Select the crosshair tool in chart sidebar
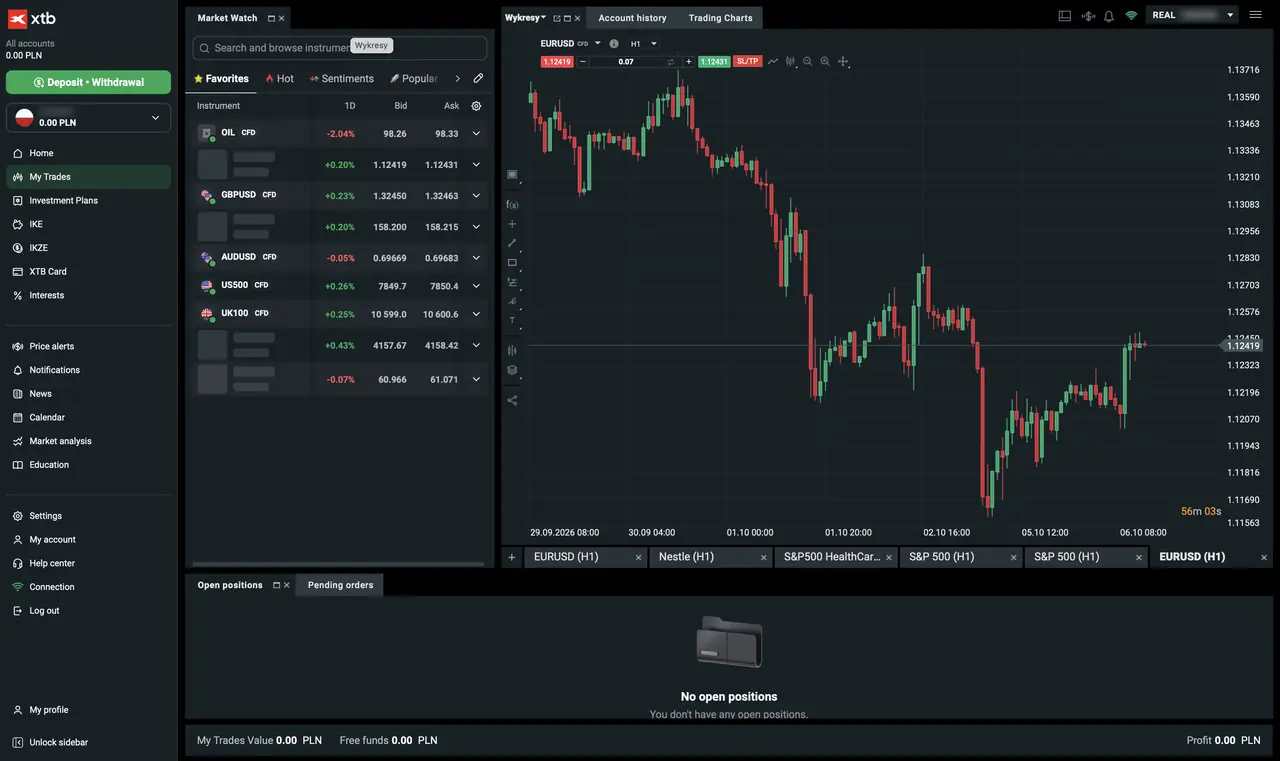The height and width of the screenshot is (761, 1280). [512, 224]
